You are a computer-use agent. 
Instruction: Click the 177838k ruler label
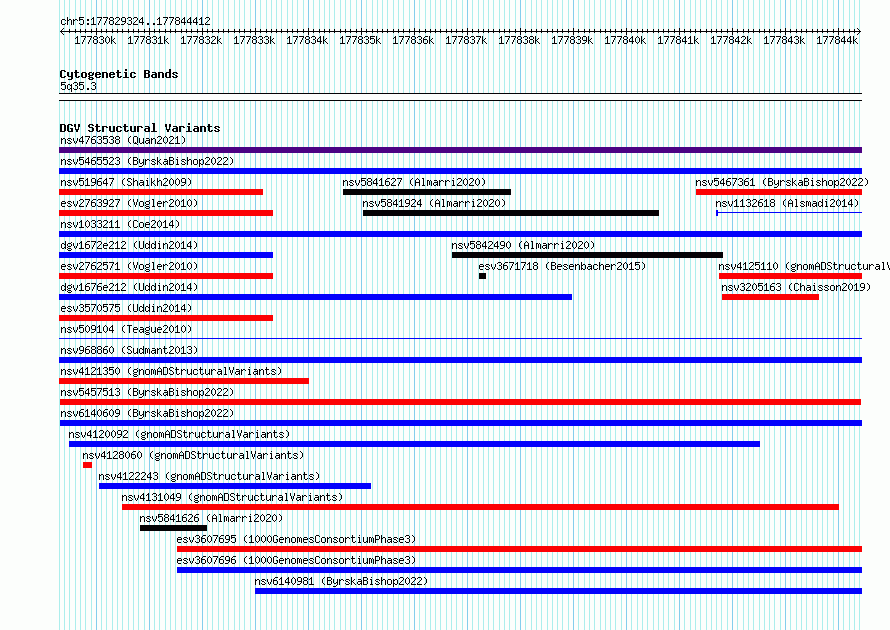click(519, 40)
